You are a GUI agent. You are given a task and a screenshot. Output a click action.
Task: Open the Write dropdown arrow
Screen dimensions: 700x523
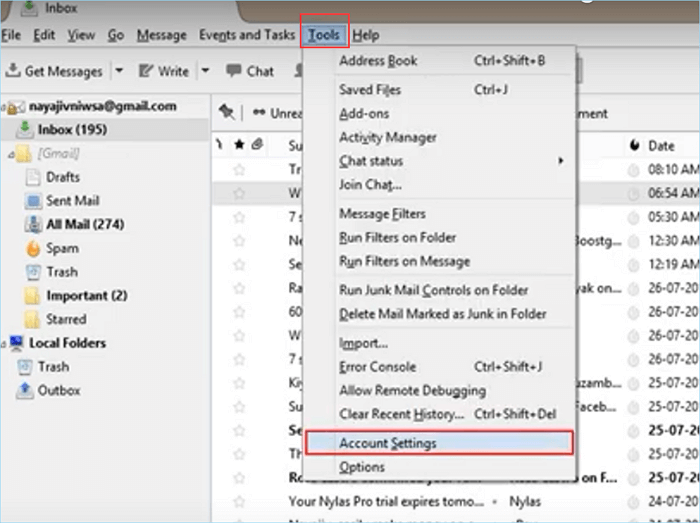(x=205, y=71)
